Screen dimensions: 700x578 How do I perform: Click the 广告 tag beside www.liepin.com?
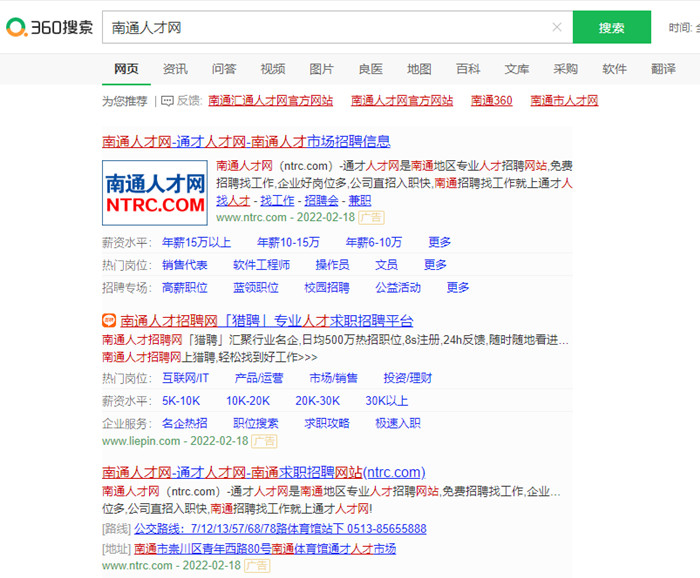[264, 441]
